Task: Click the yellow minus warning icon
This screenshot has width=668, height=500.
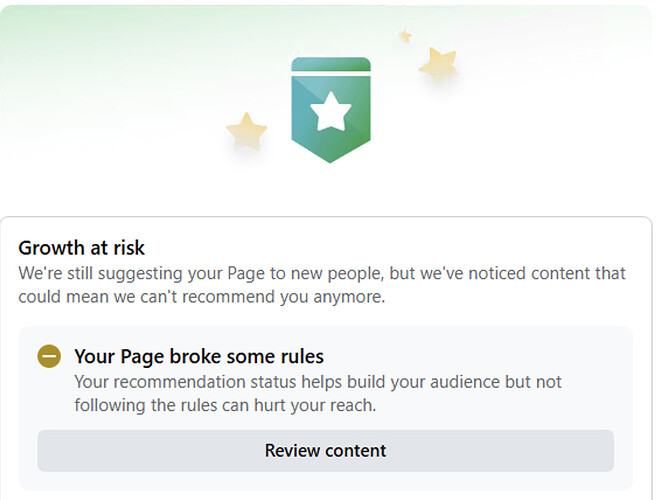Action: click(x=49, y=356)
